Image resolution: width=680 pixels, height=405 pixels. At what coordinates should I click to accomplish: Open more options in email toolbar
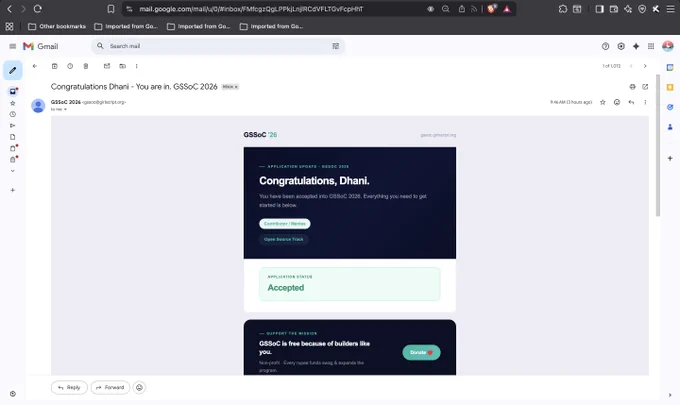136,66
